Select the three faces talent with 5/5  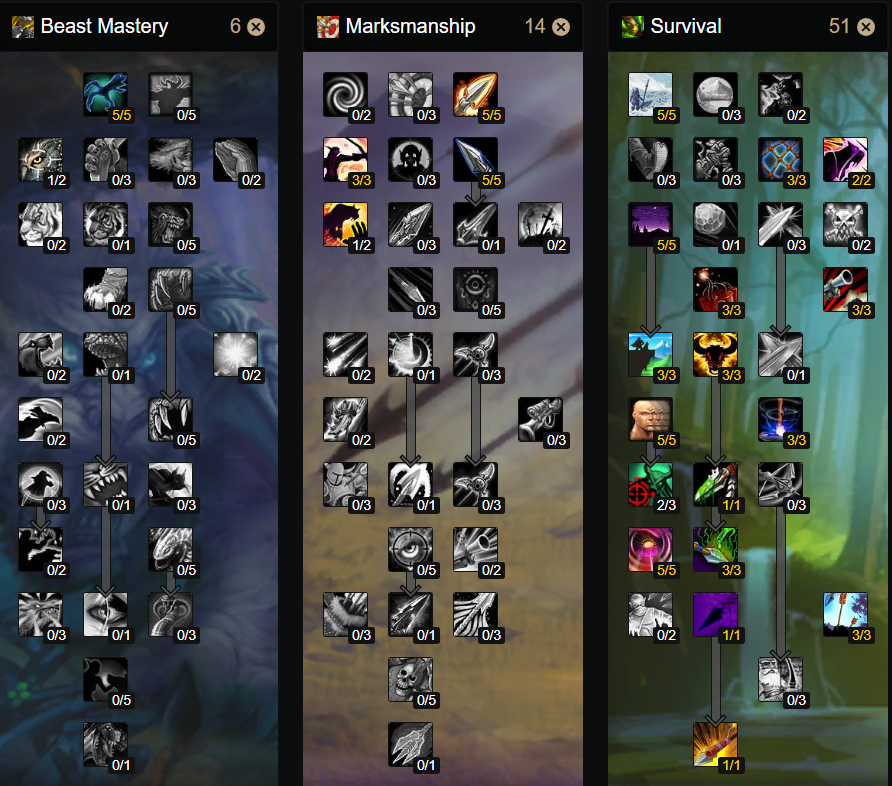(650, 419)
